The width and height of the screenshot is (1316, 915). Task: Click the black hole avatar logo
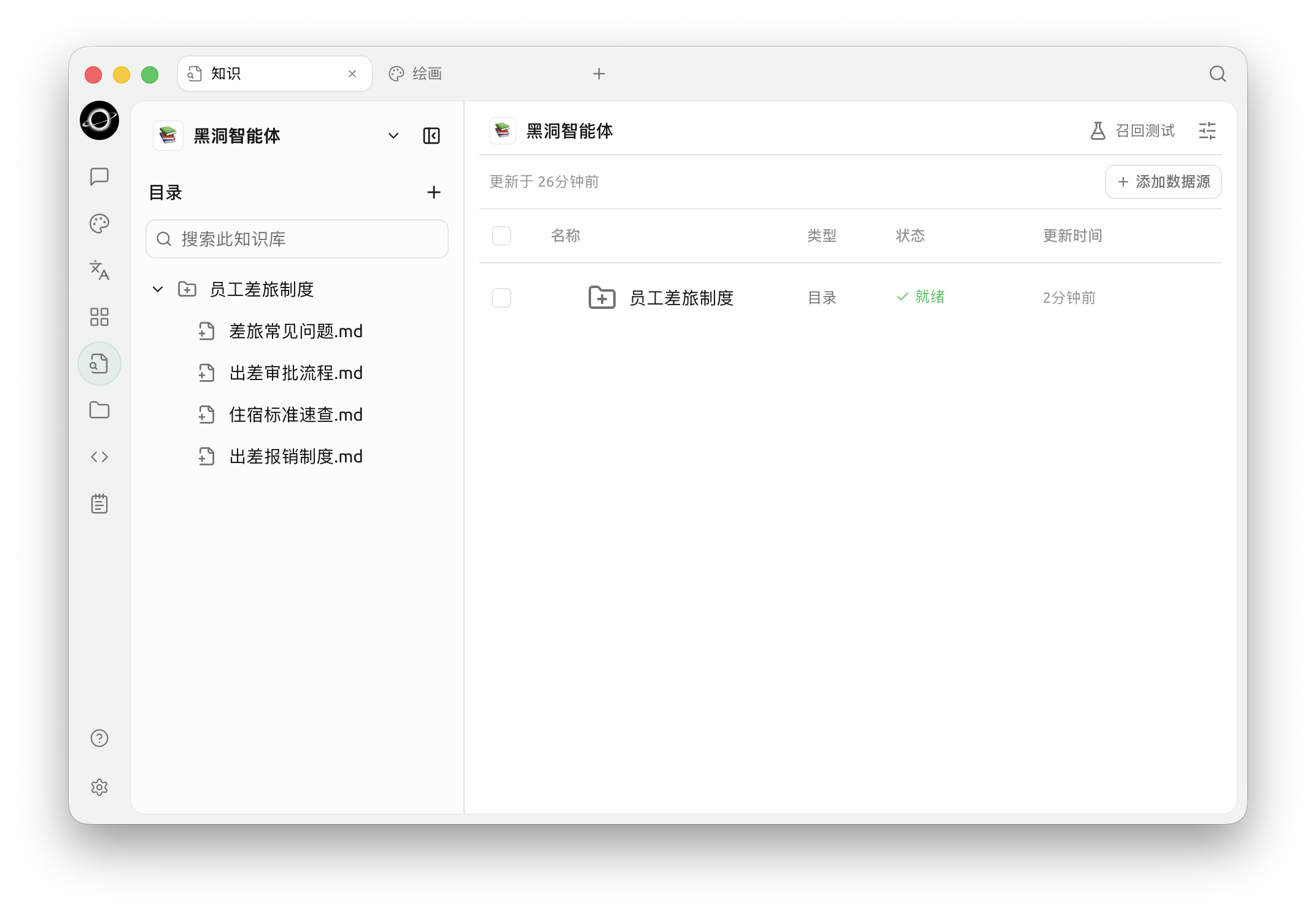click(x=99, y=120)
